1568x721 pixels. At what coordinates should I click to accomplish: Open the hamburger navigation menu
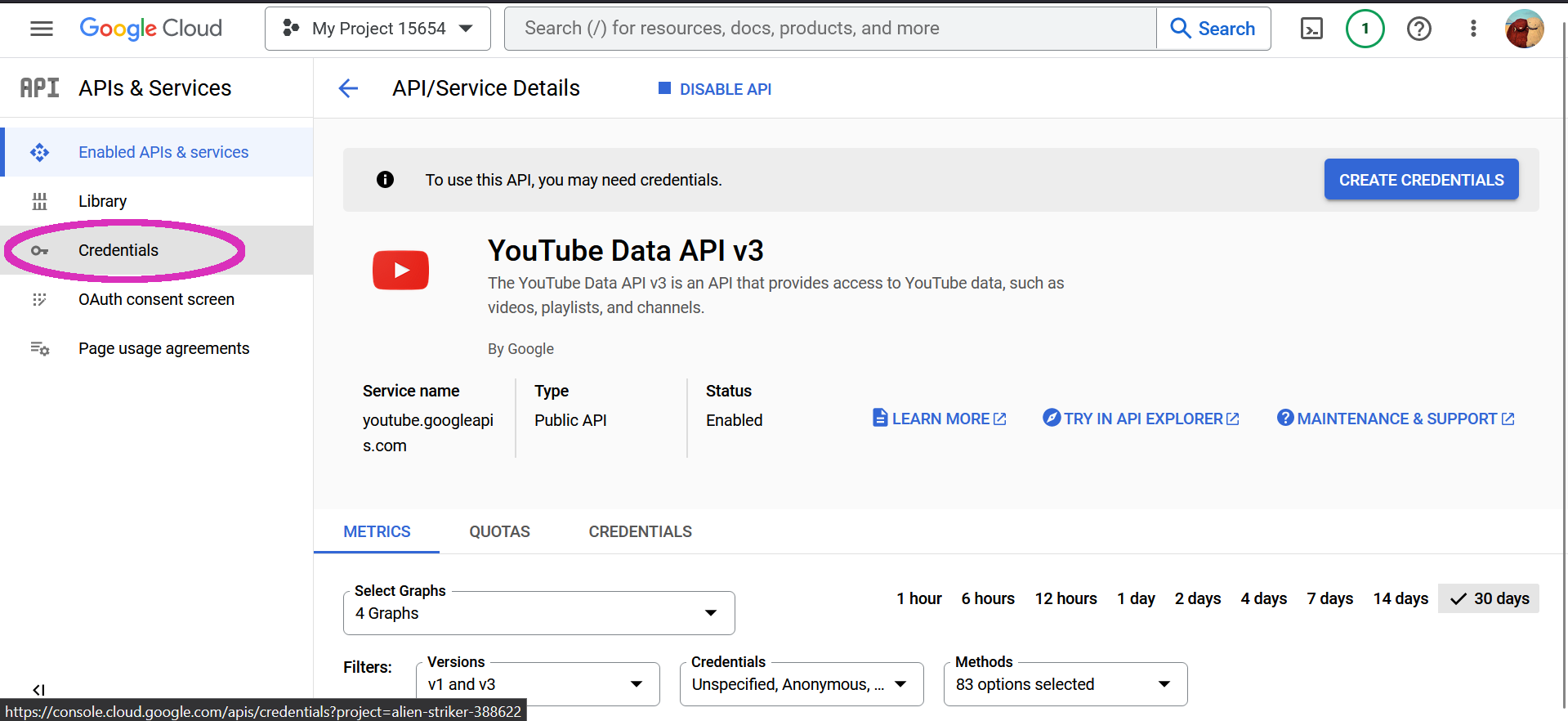click(41, 29)
